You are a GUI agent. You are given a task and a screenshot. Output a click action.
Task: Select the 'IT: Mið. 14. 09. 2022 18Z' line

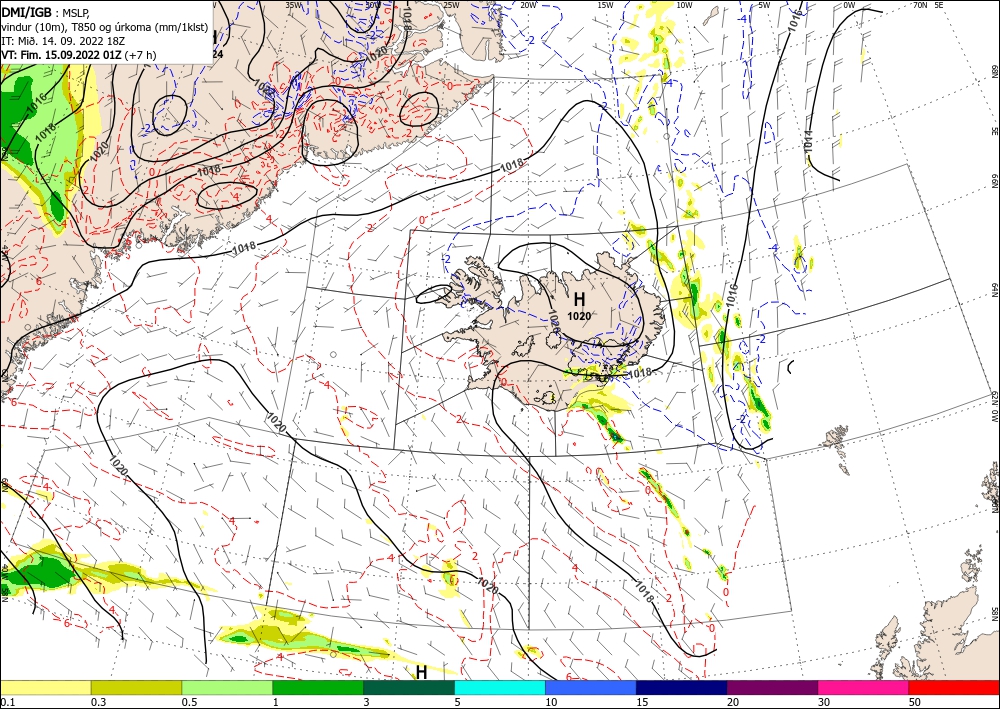63,40
